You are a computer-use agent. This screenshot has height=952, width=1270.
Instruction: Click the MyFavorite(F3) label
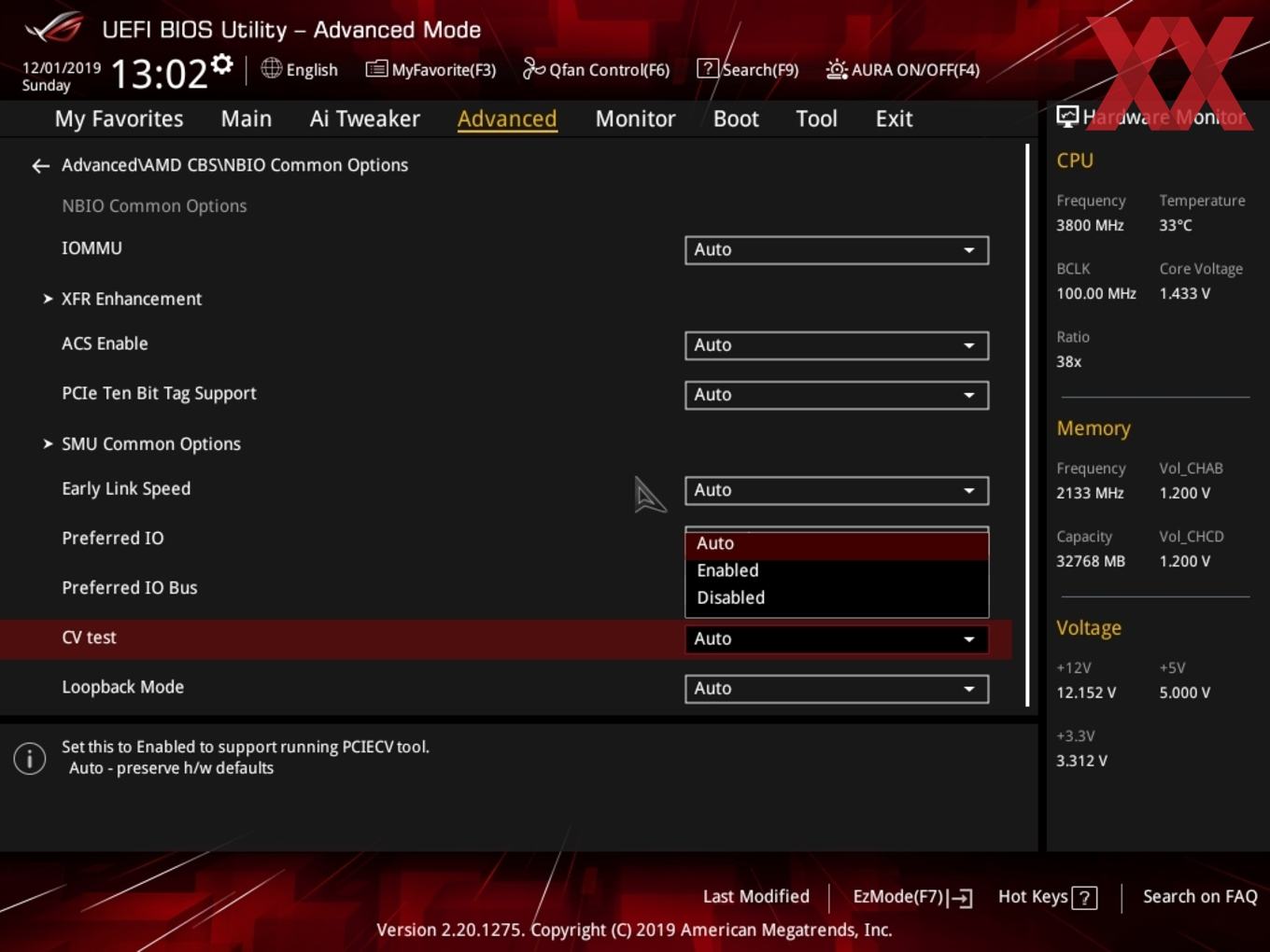coord(444,70)
